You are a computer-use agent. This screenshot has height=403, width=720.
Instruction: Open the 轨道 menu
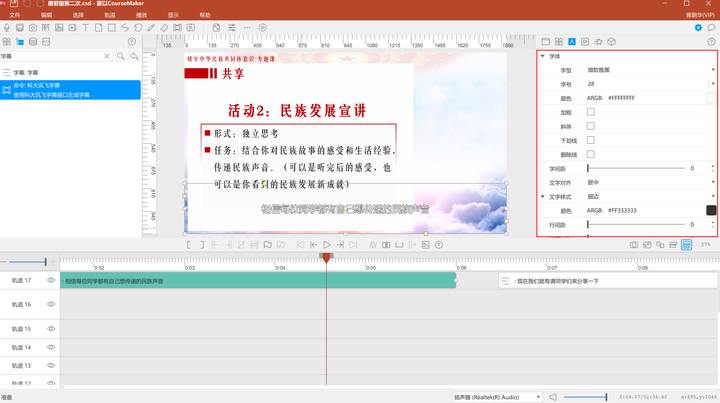click(110, 15)
